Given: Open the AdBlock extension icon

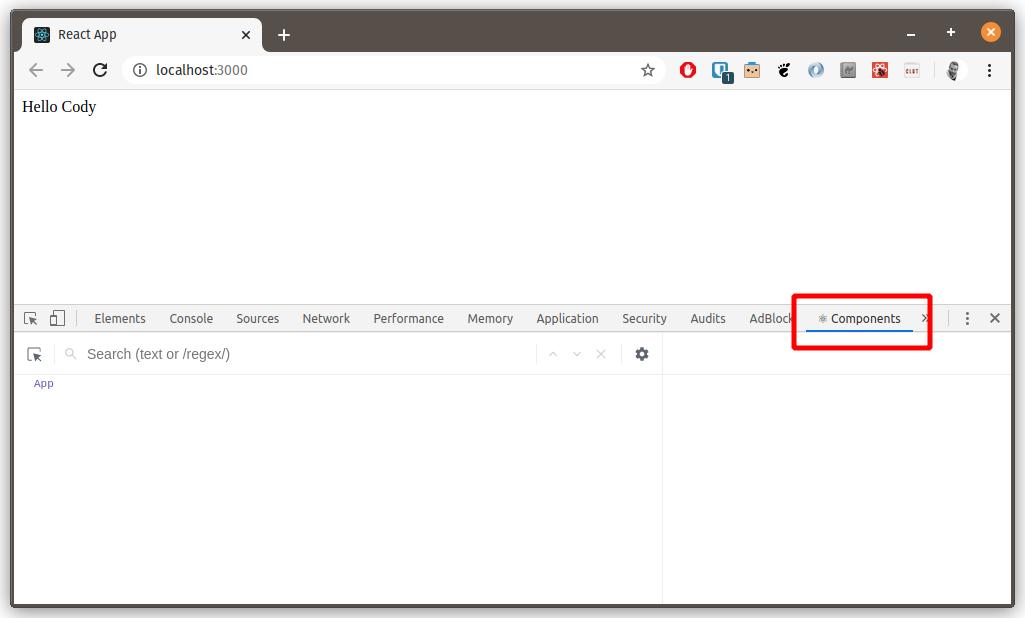Looking at the screenshot, I should [688, 70].
